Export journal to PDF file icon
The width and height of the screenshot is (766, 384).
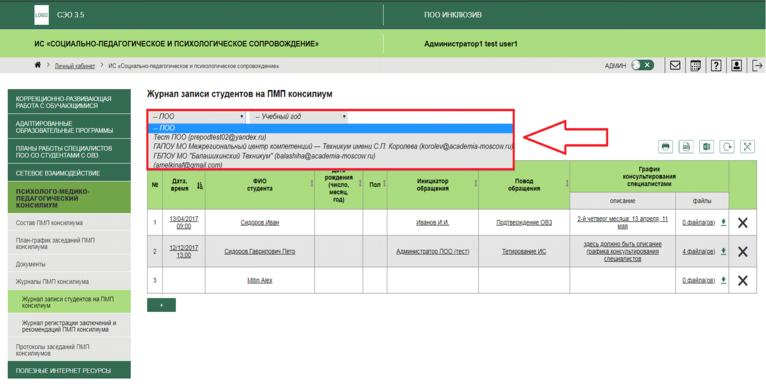tap(686, 147)
